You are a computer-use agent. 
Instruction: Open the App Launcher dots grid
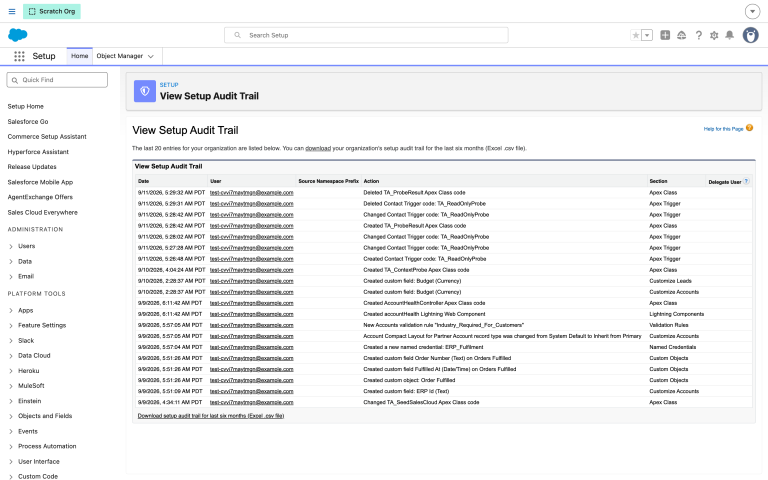(x=19, y=56)
